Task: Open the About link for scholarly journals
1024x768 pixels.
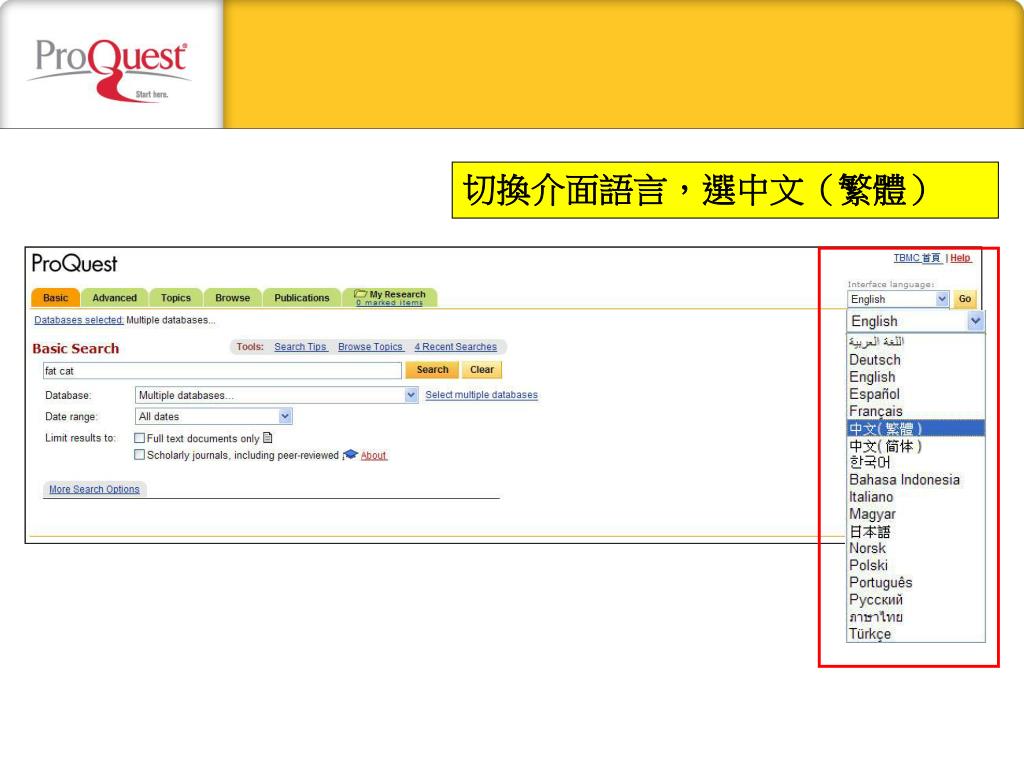Action: 374,455
